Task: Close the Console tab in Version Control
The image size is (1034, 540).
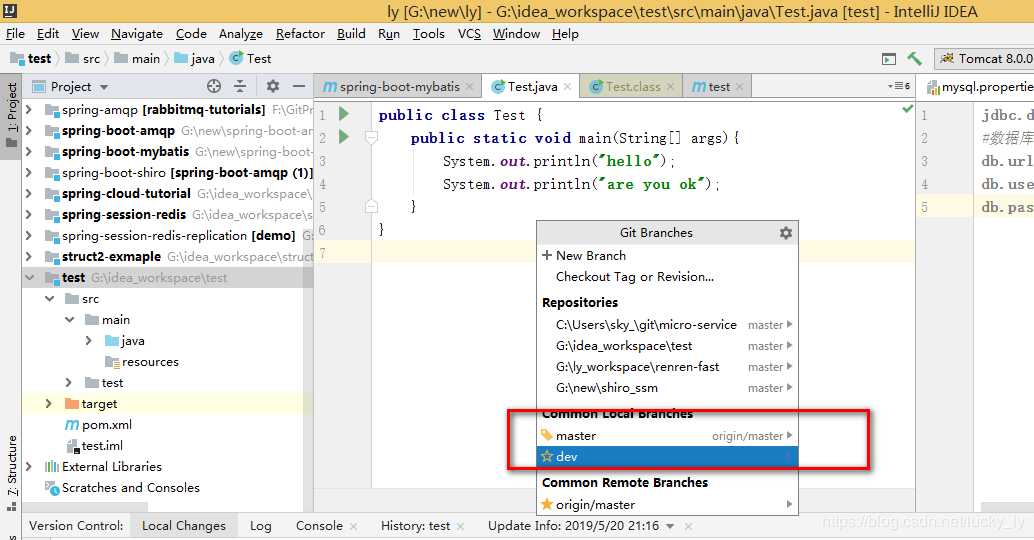Action: point(353,526)
